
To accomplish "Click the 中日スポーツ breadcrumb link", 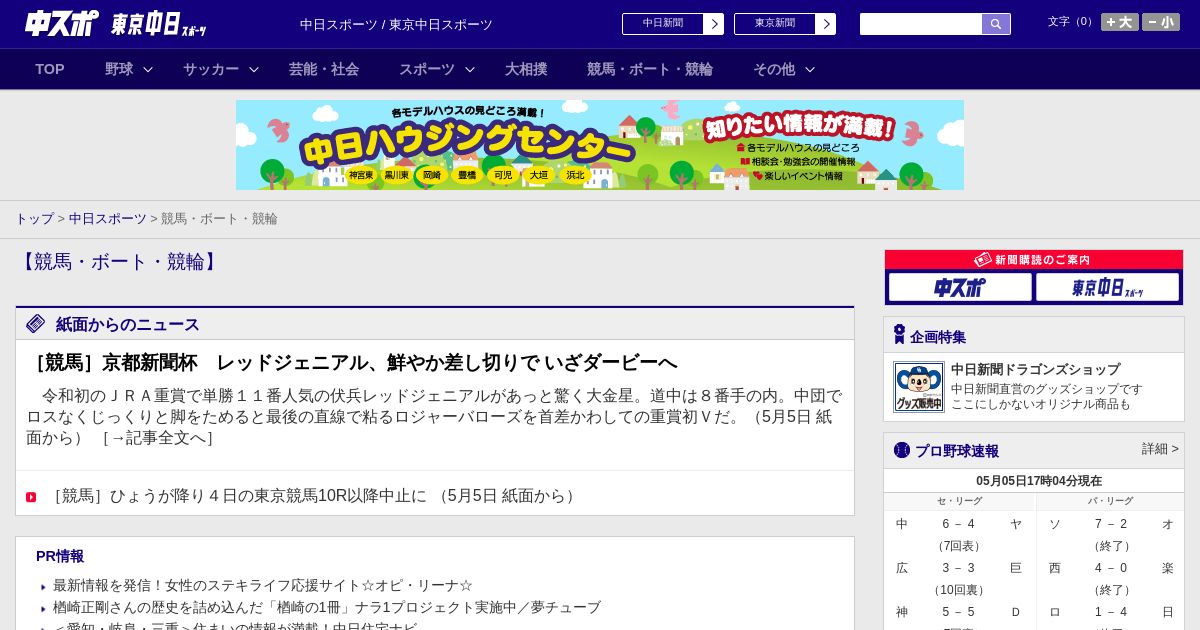I will coord(108,218).
